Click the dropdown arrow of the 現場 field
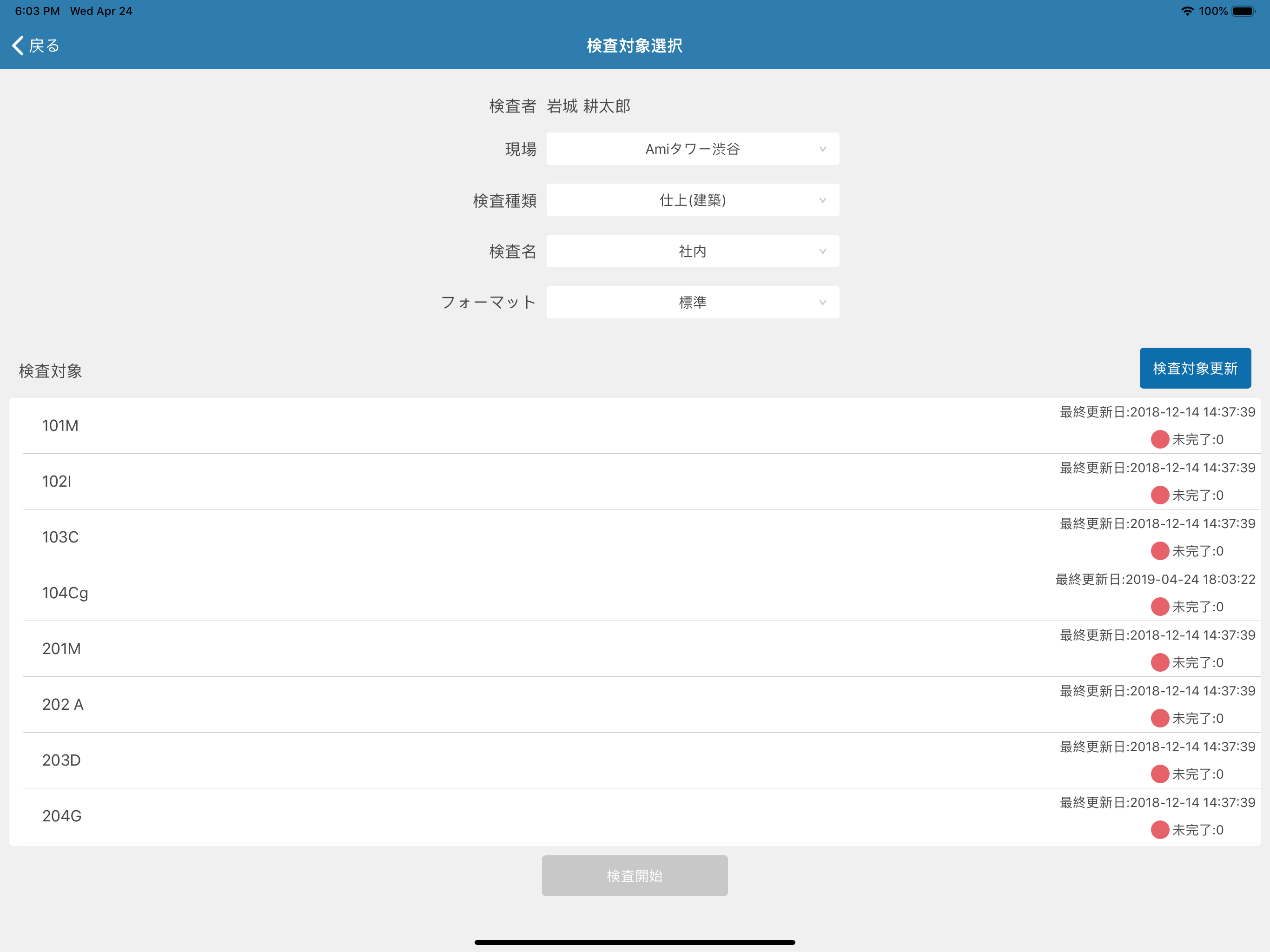1270x952 pixels. (x=823, y=149)
